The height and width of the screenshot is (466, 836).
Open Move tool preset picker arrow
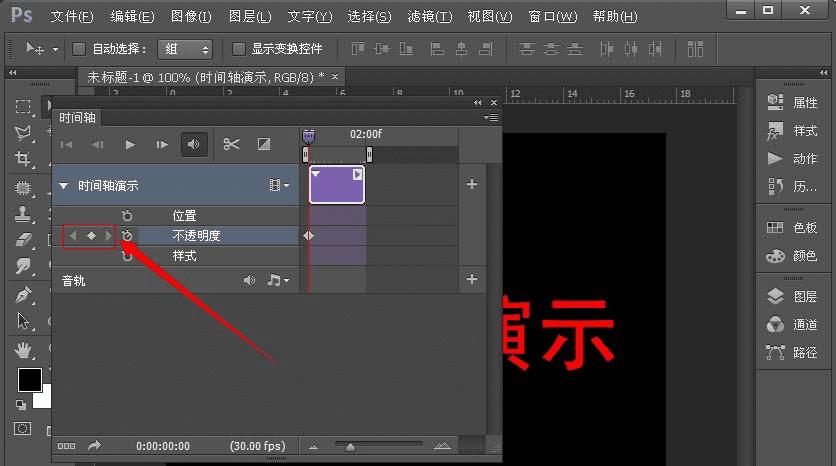[x=55, y=50]
